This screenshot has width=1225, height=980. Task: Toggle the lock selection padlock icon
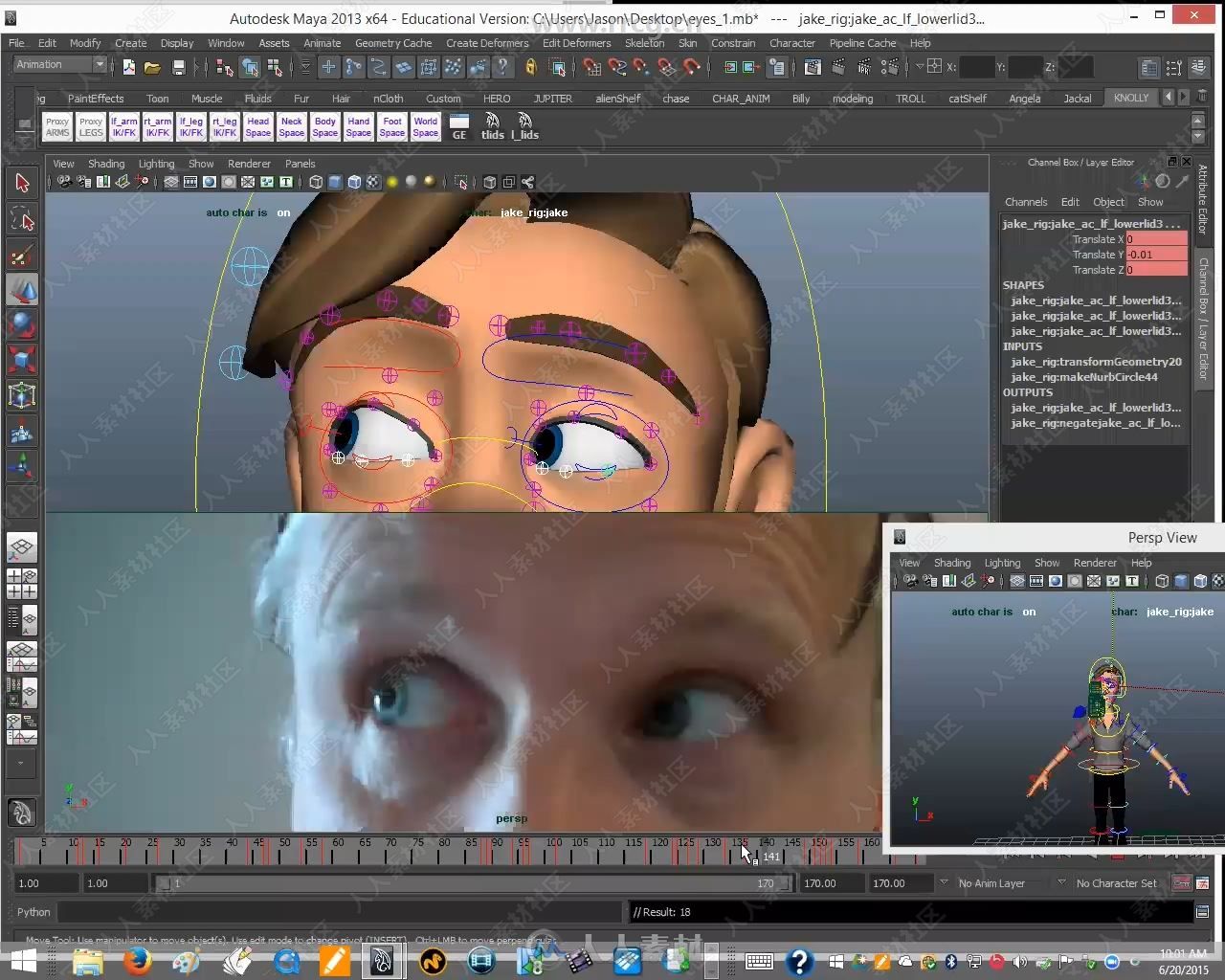coord(531,67)
